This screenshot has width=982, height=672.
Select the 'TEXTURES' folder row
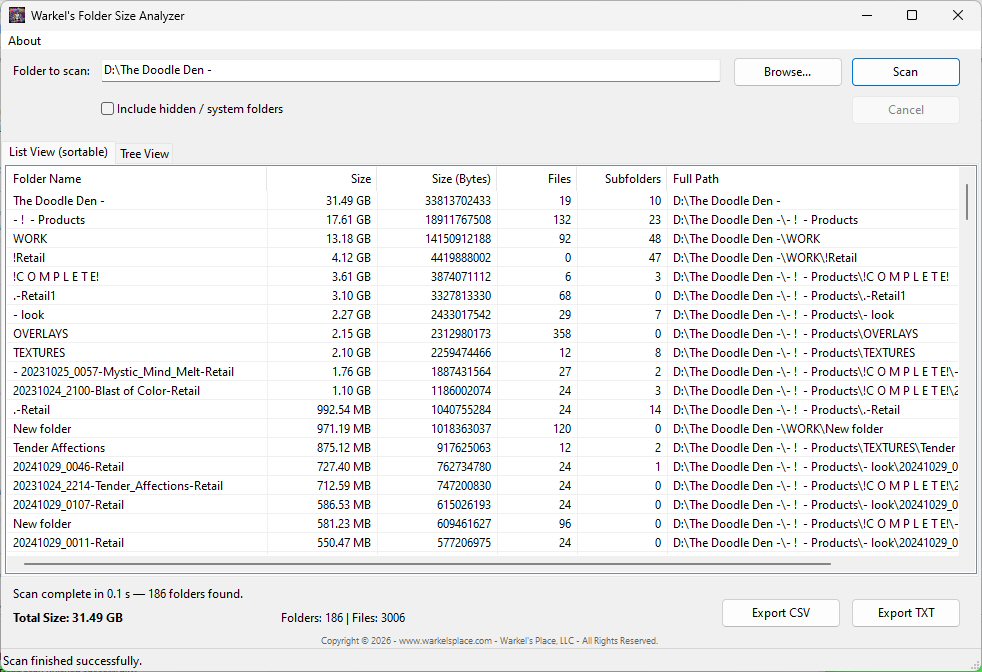[x=482, y=353]
